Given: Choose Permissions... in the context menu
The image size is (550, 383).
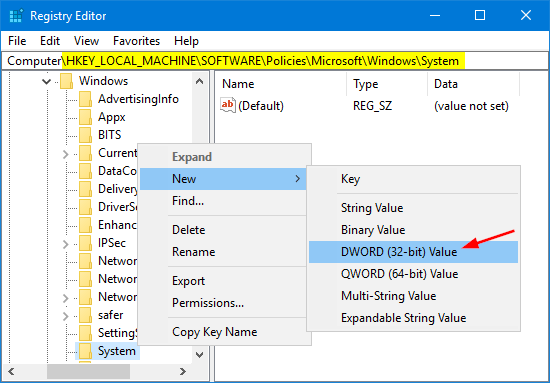Looking at the screenshot, I should (223, 303).
